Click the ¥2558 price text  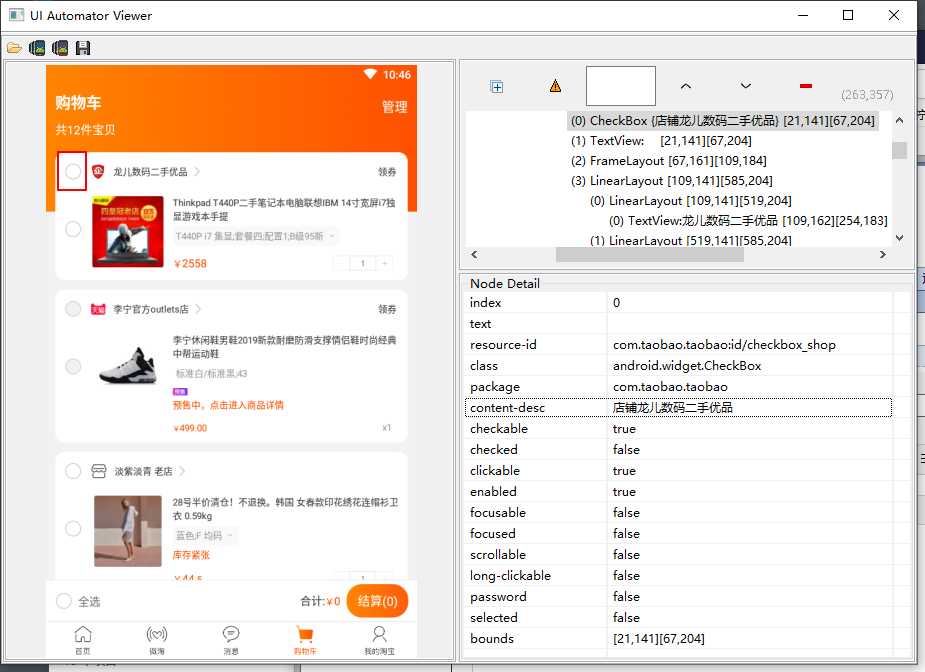(191, 264)
